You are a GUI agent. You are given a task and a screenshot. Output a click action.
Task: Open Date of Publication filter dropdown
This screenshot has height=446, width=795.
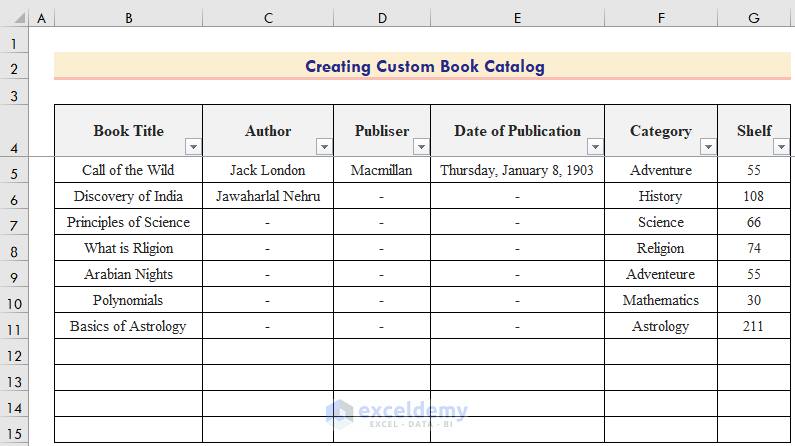click(x=594, y=147)
